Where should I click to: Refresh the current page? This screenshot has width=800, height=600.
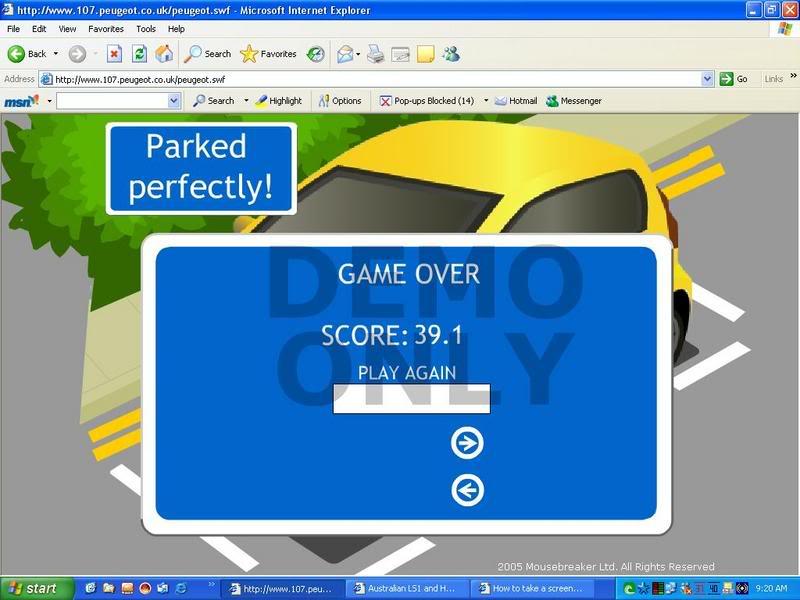point(139,54)
